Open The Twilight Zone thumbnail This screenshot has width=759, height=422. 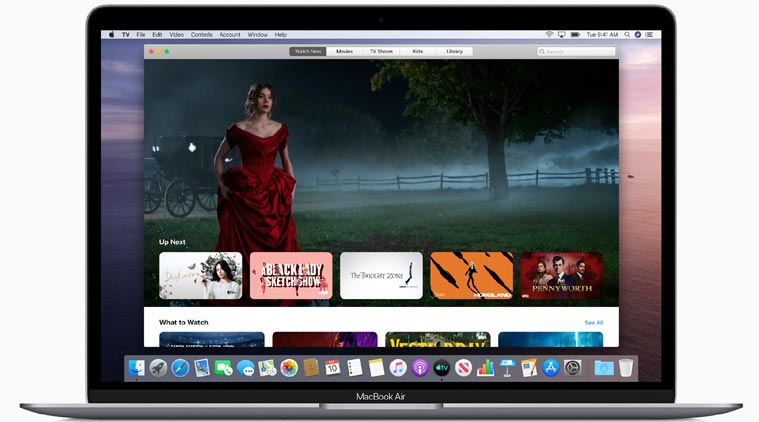381,275
